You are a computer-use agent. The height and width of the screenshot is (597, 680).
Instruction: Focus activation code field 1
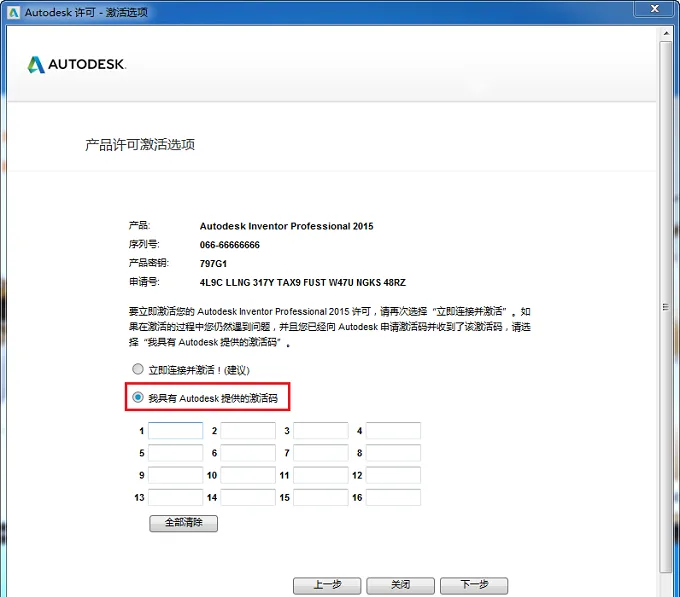click(176, 431)
